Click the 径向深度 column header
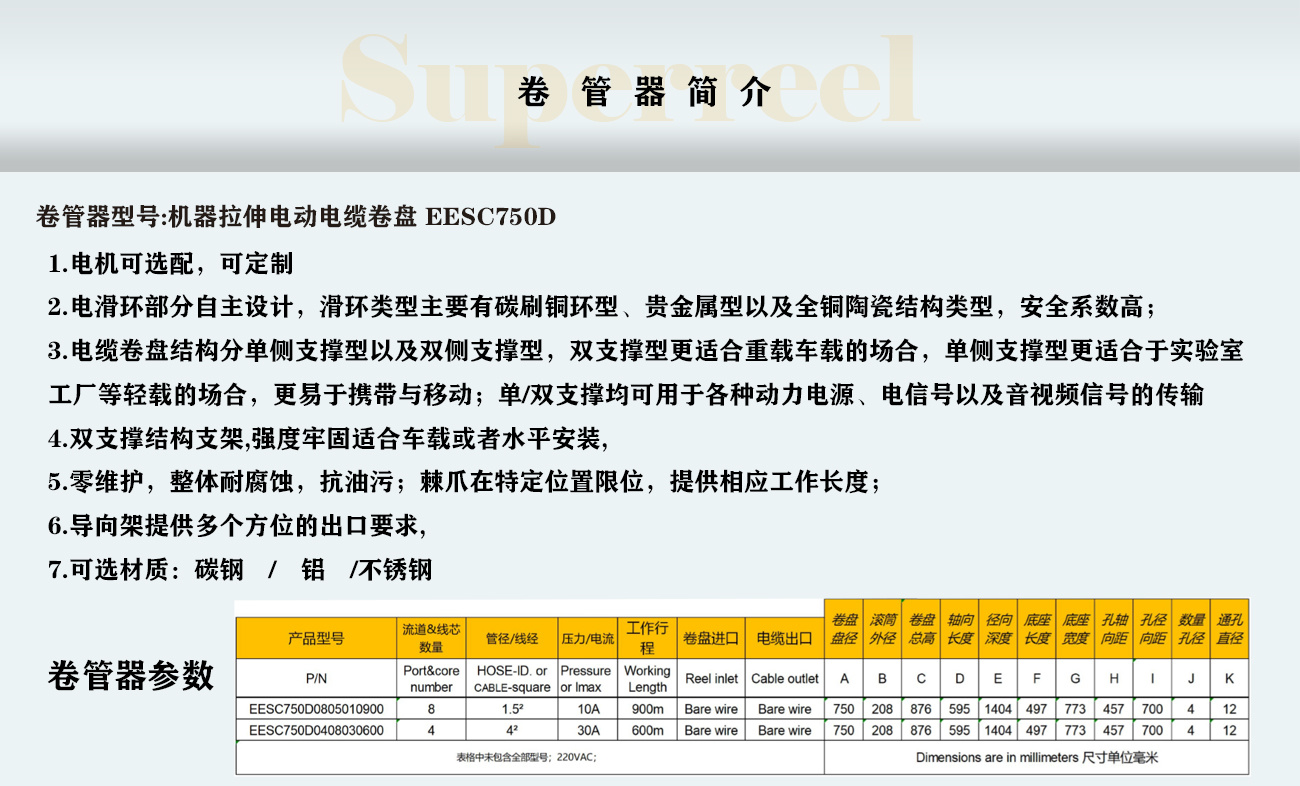This screenshot has width=1300, height=786. tap(998, 629)
